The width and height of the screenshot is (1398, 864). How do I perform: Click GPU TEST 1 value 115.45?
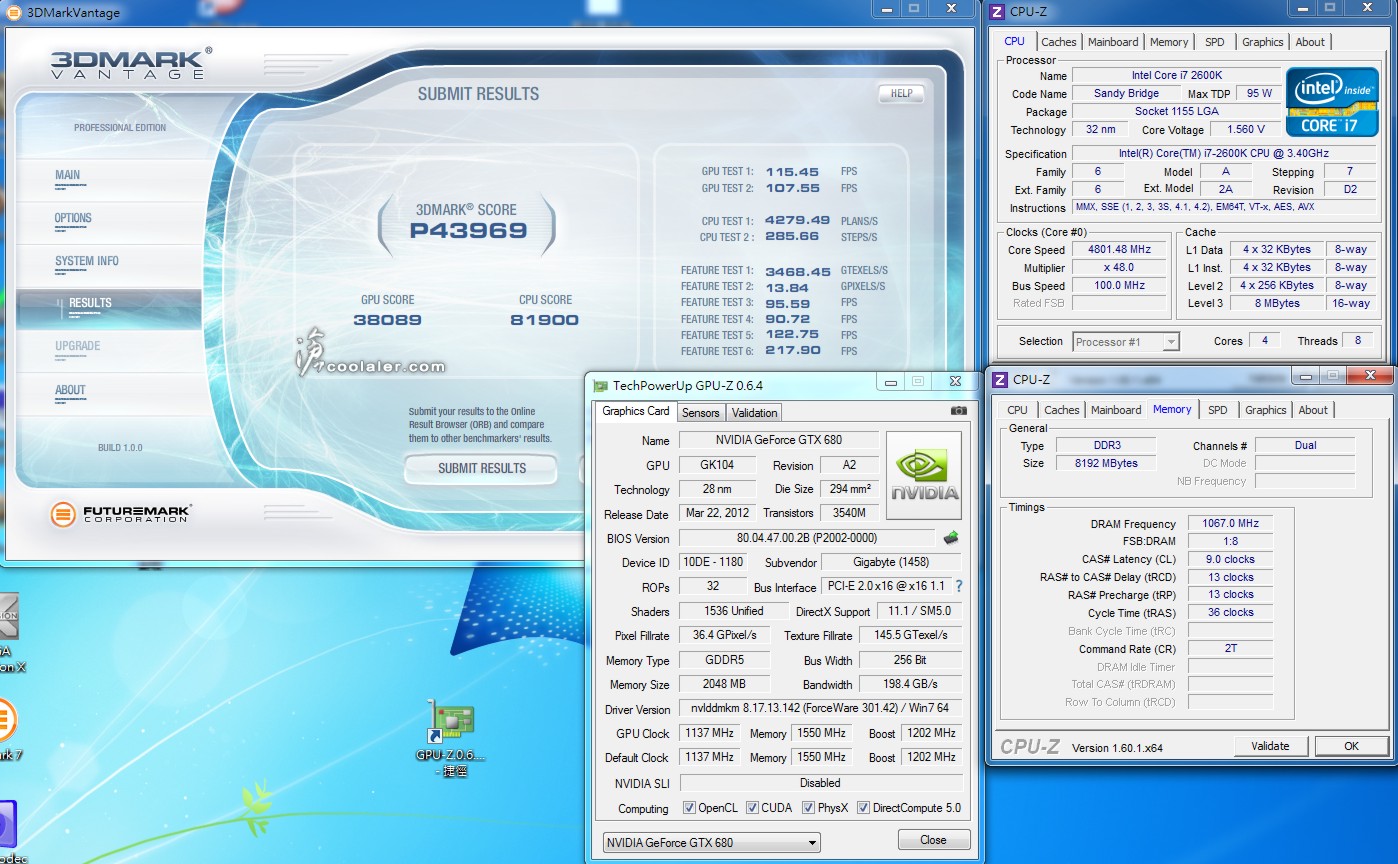point(792,172)
